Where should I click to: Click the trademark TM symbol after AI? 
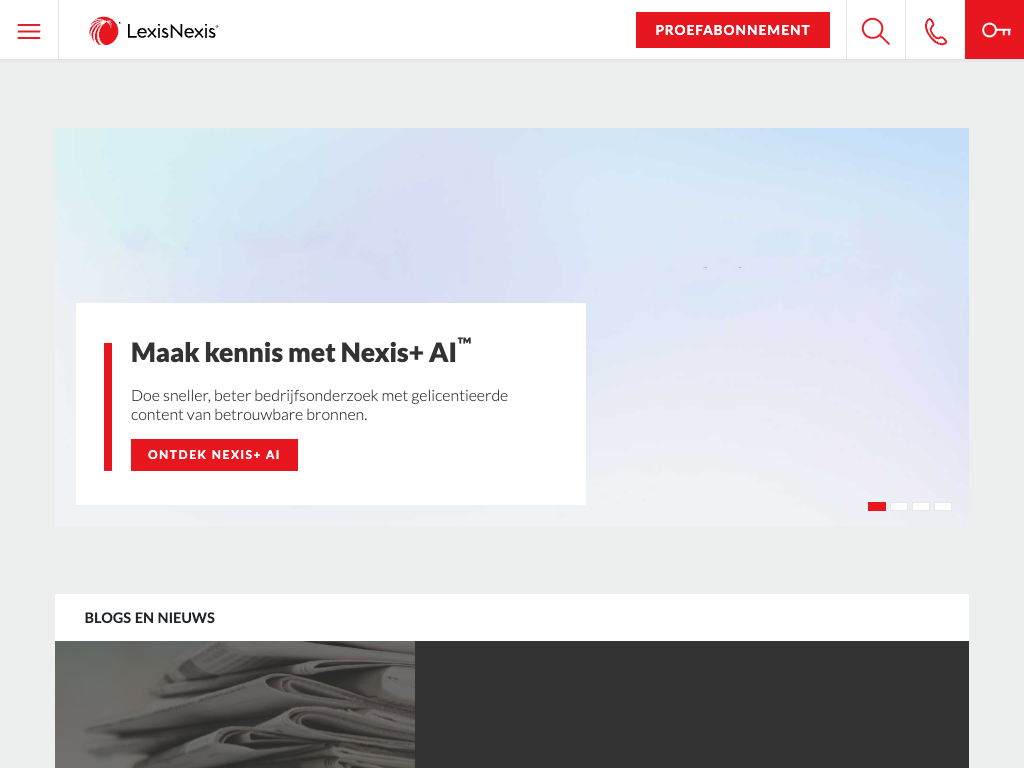click(x=464, y=341)
